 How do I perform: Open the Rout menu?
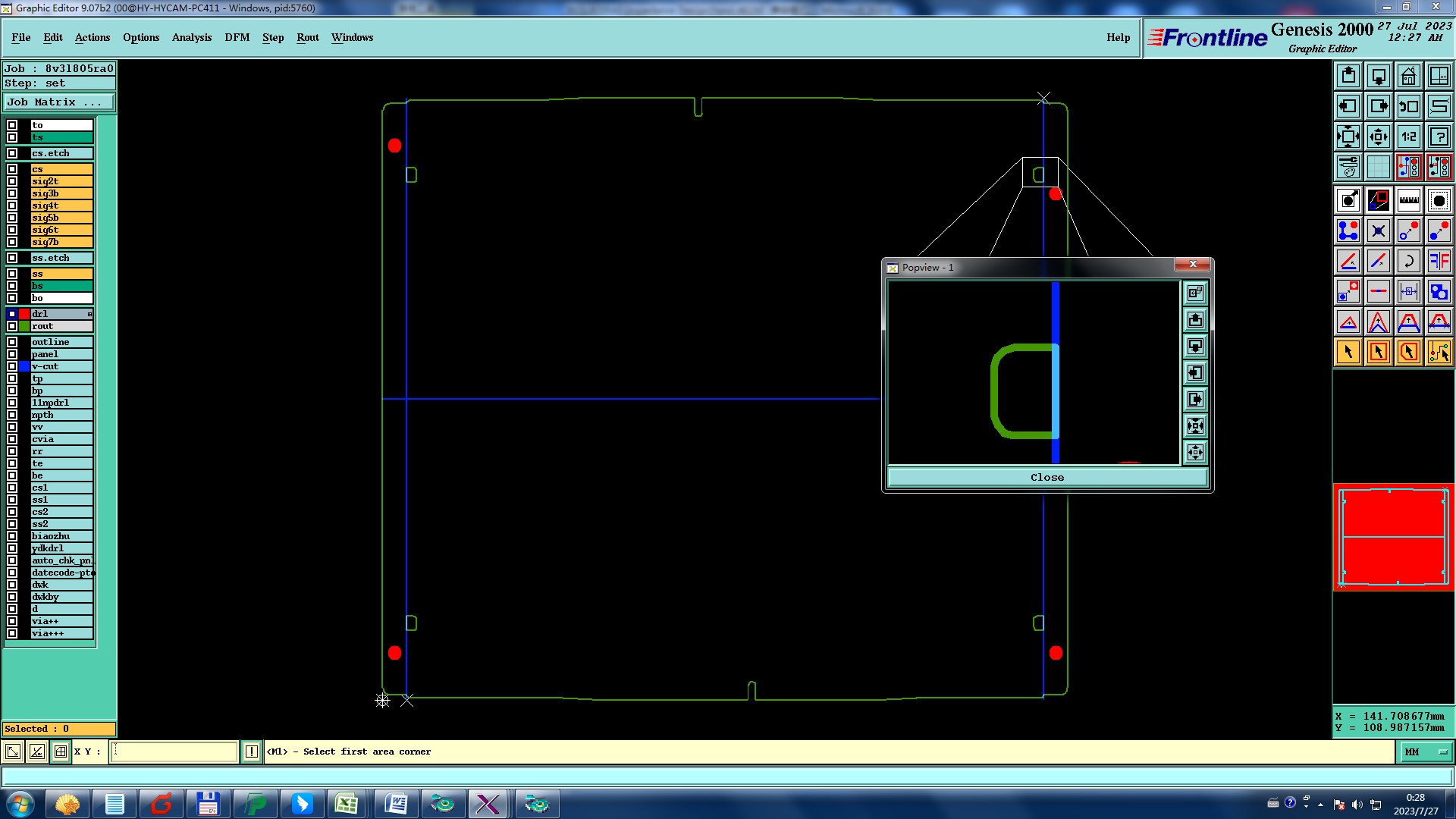tap(307, 37)
